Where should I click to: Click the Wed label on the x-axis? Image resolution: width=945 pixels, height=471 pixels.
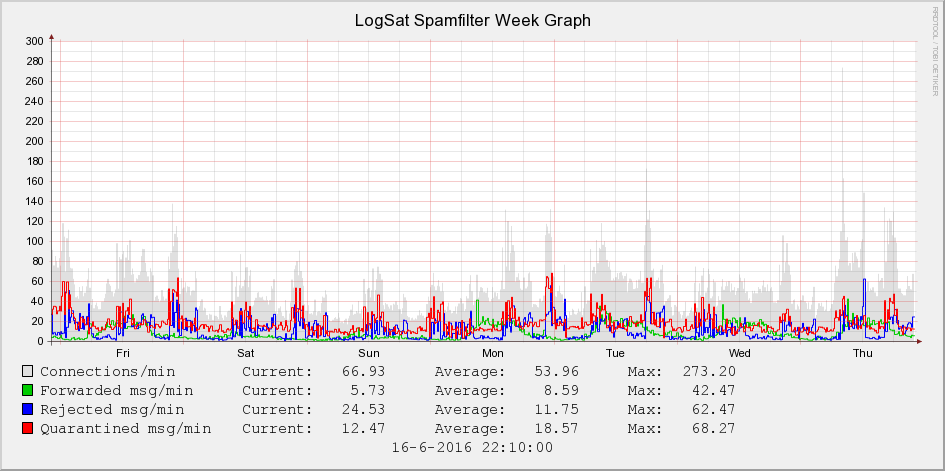tap(739, 353)
